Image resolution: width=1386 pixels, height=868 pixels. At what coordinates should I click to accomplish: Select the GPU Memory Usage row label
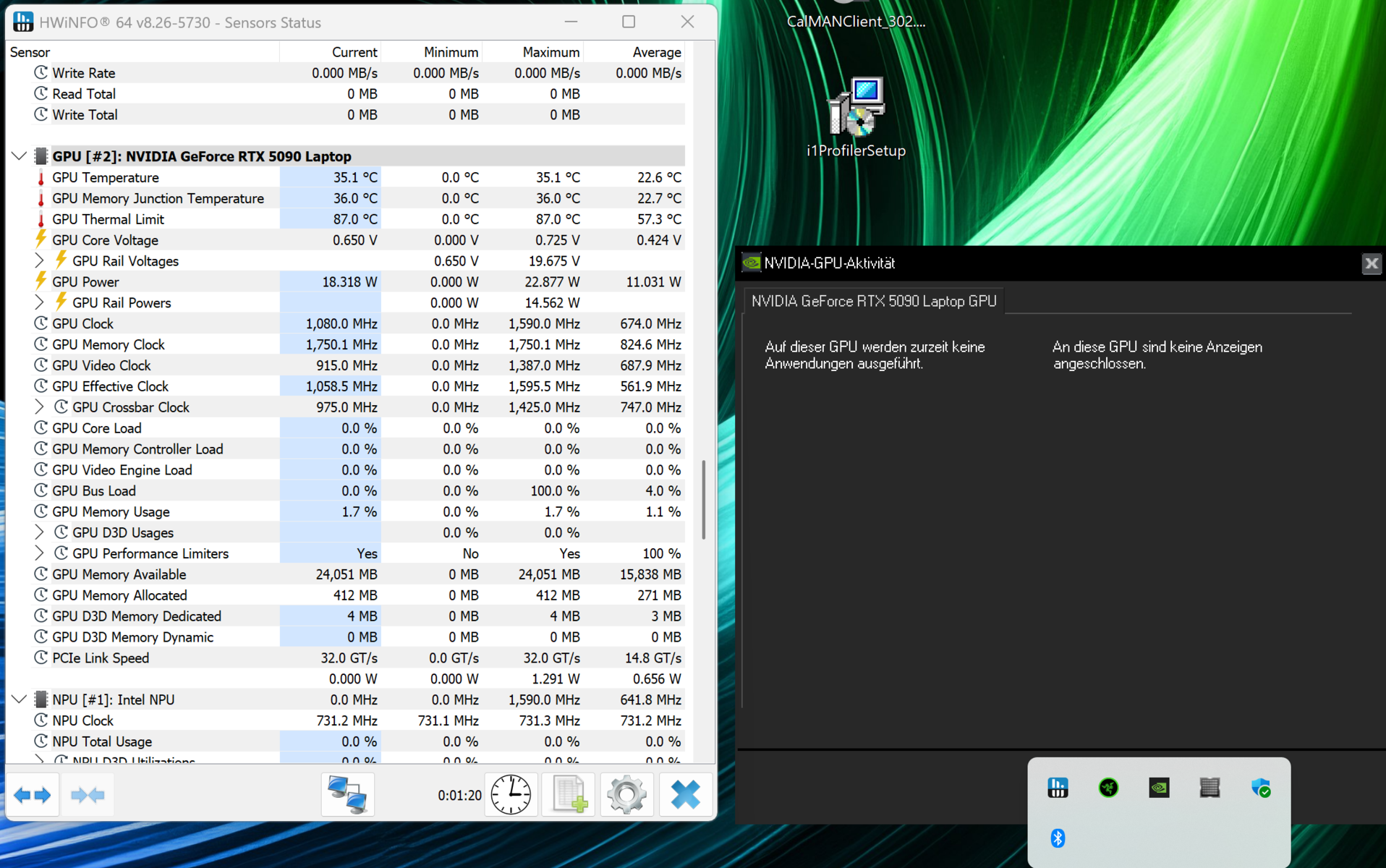[x=111, y=512]
